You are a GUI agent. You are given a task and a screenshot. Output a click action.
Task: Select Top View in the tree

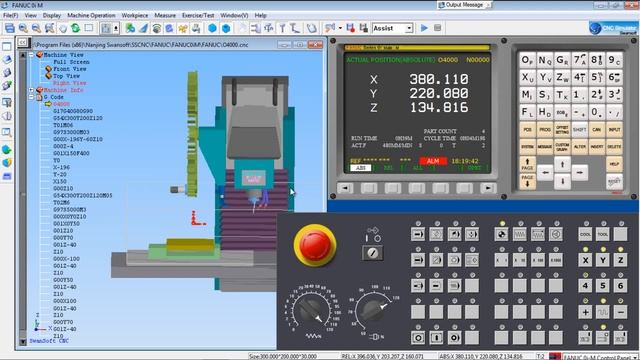[x=66, y=76]
